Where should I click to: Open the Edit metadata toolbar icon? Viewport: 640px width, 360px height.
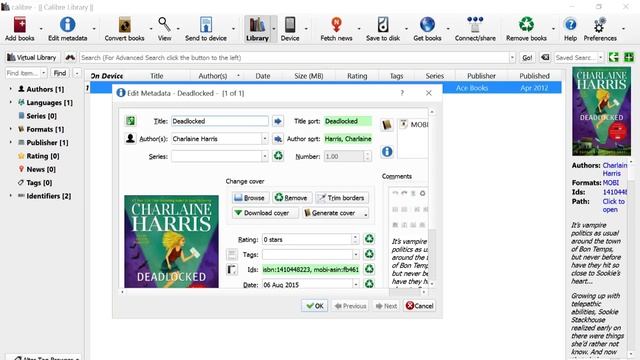67,24
